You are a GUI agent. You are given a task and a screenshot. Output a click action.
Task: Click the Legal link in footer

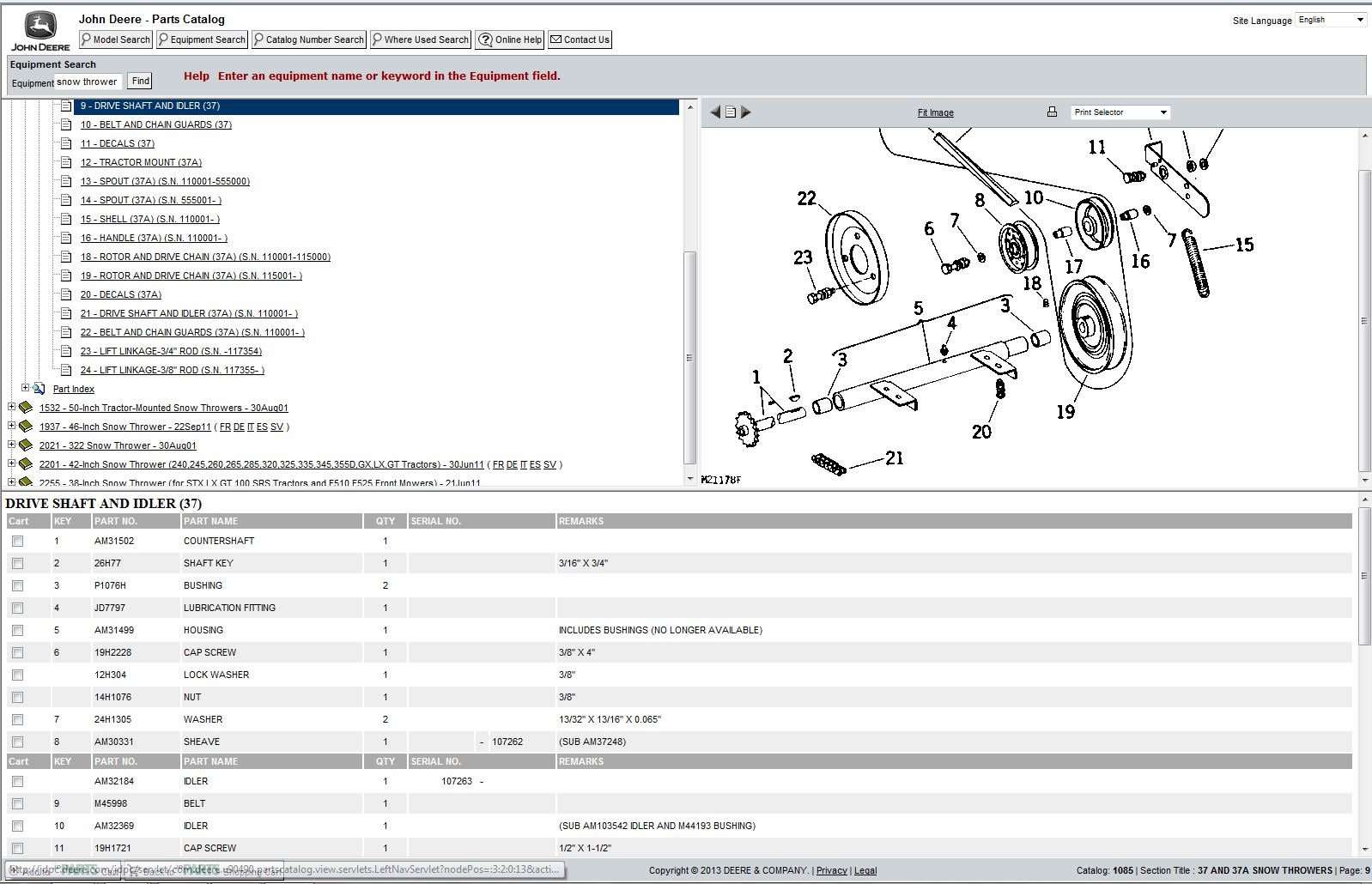[x=865, y=870]
